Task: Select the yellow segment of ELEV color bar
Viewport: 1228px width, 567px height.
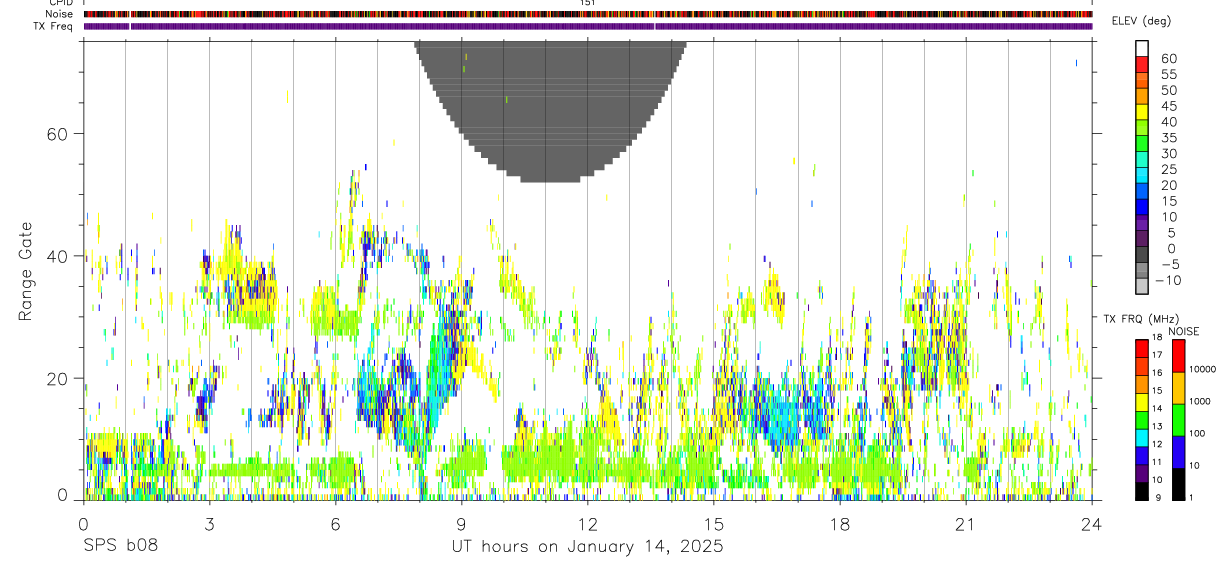Action: pyautogui.click(x=1143, y=111)
